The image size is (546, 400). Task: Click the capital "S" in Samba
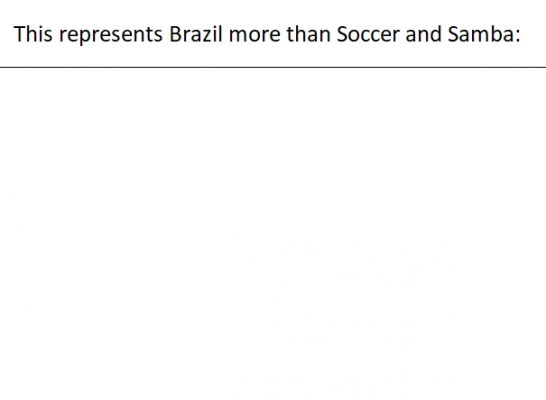click(x=453, y=34)
